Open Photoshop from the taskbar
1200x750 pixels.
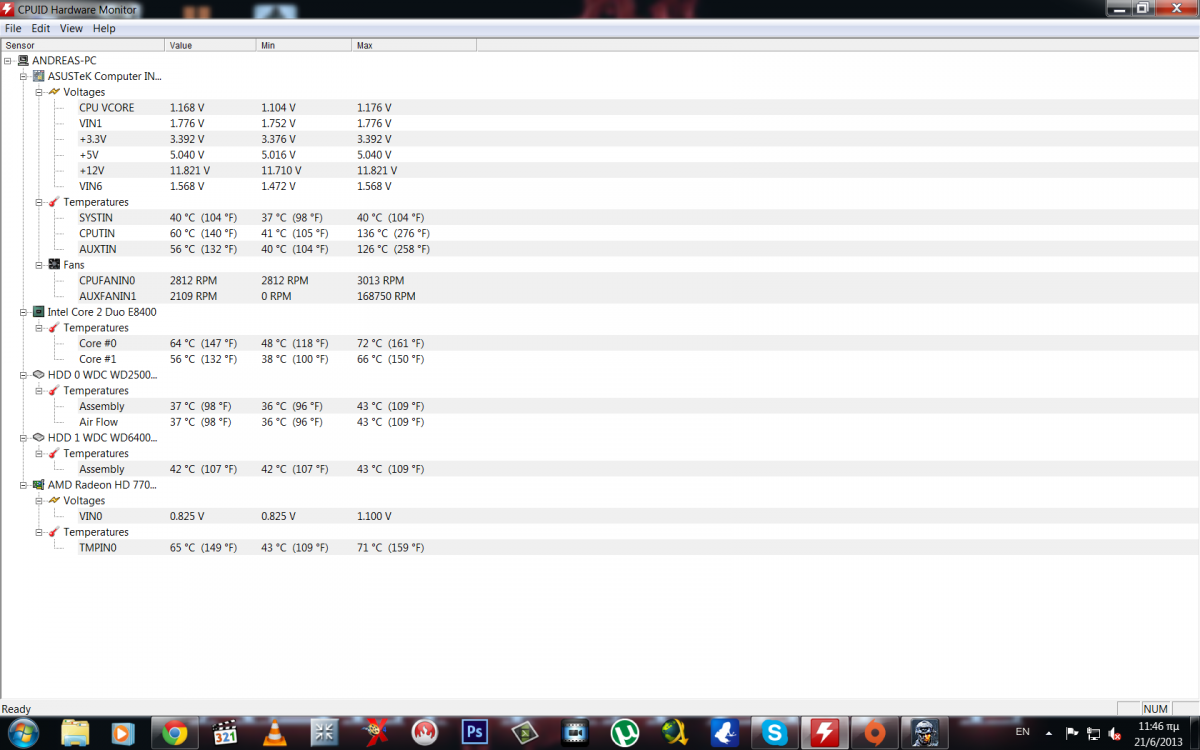click(474, 733)
